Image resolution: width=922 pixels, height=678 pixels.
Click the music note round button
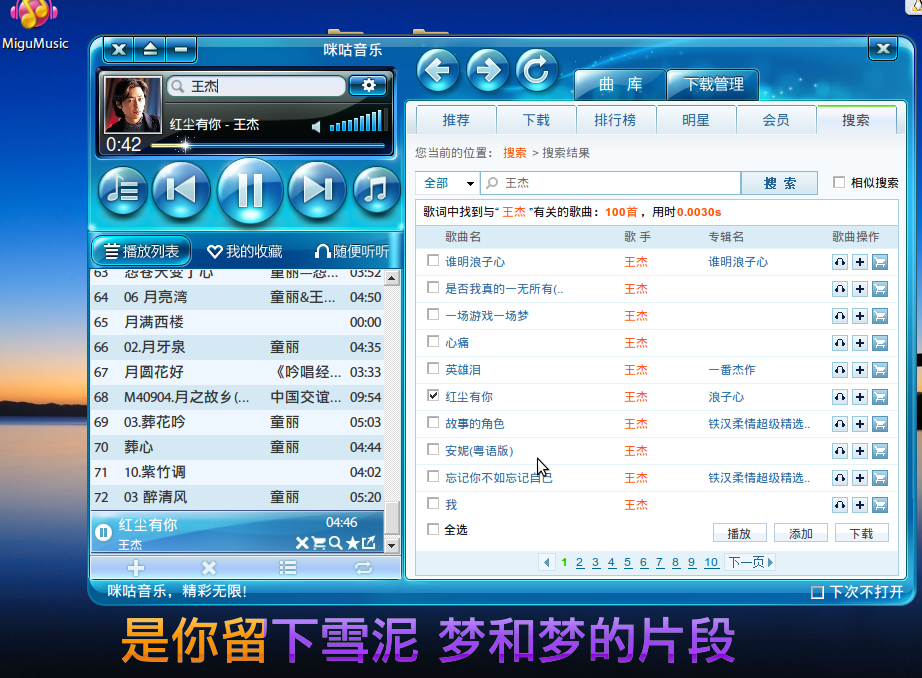376,191
